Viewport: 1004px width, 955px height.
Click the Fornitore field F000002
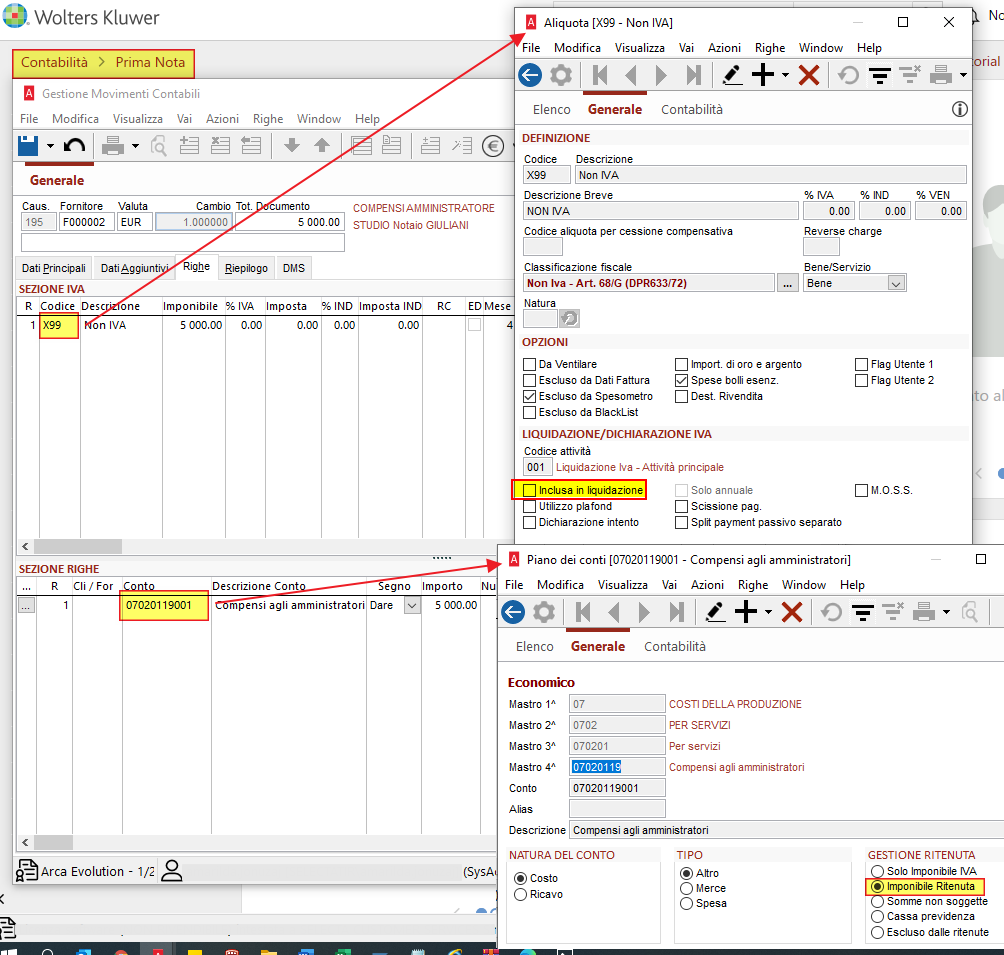pos(86,222)
